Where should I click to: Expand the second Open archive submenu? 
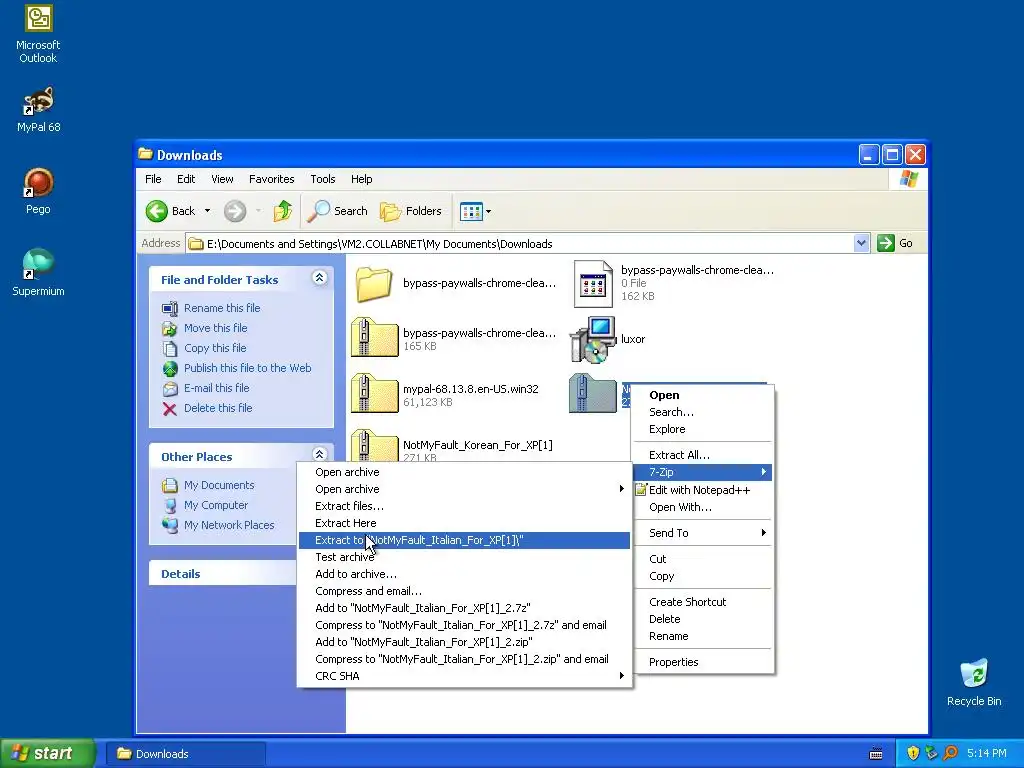pos(464,489)
